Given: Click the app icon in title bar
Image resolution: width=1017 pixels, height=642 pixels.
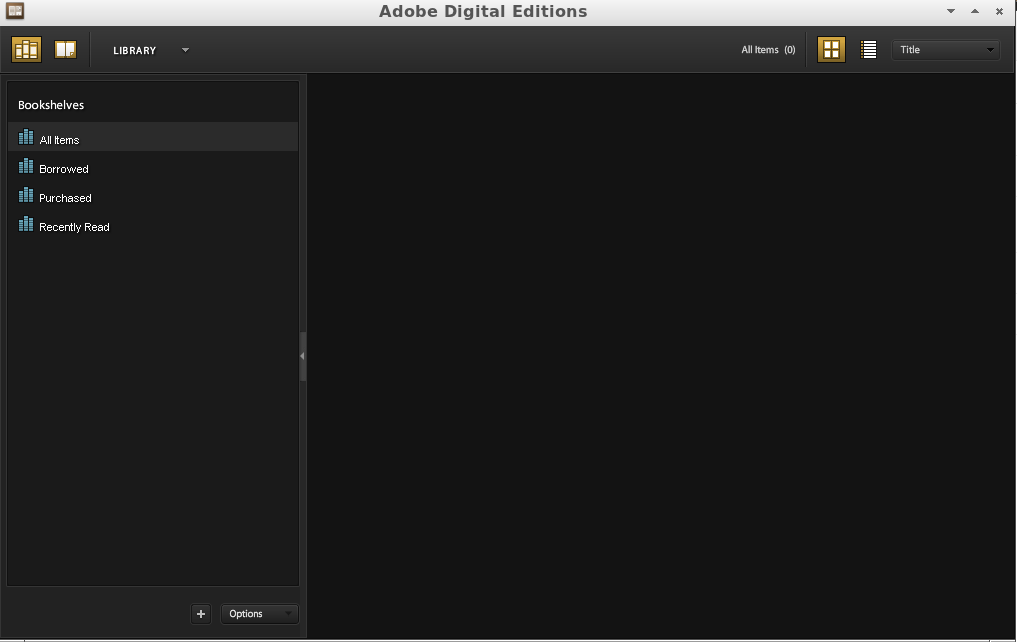Looking at the screenshot, I should pyautogui.click(x=15, y=11).
